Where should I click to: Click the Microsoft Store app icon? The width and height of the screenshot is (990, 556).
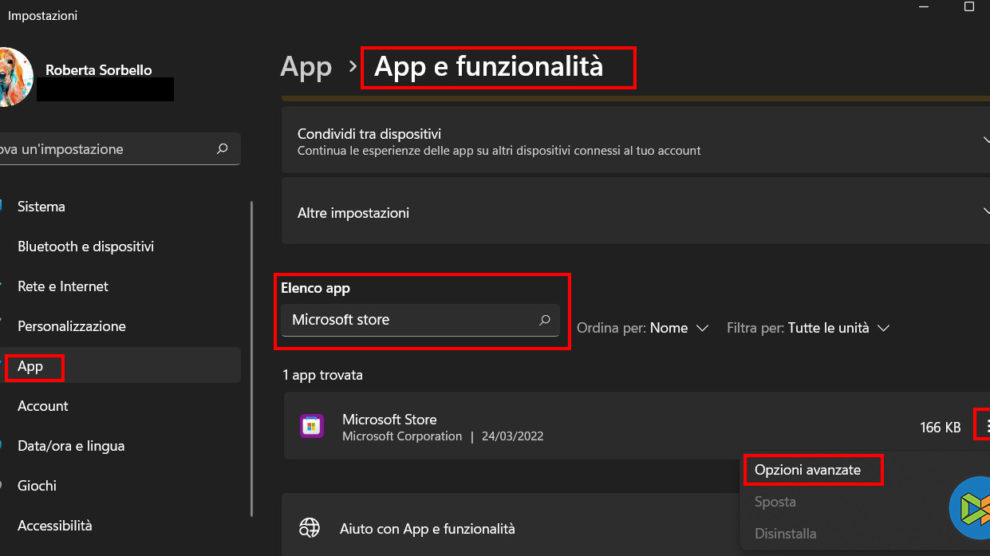coord(312,427)
